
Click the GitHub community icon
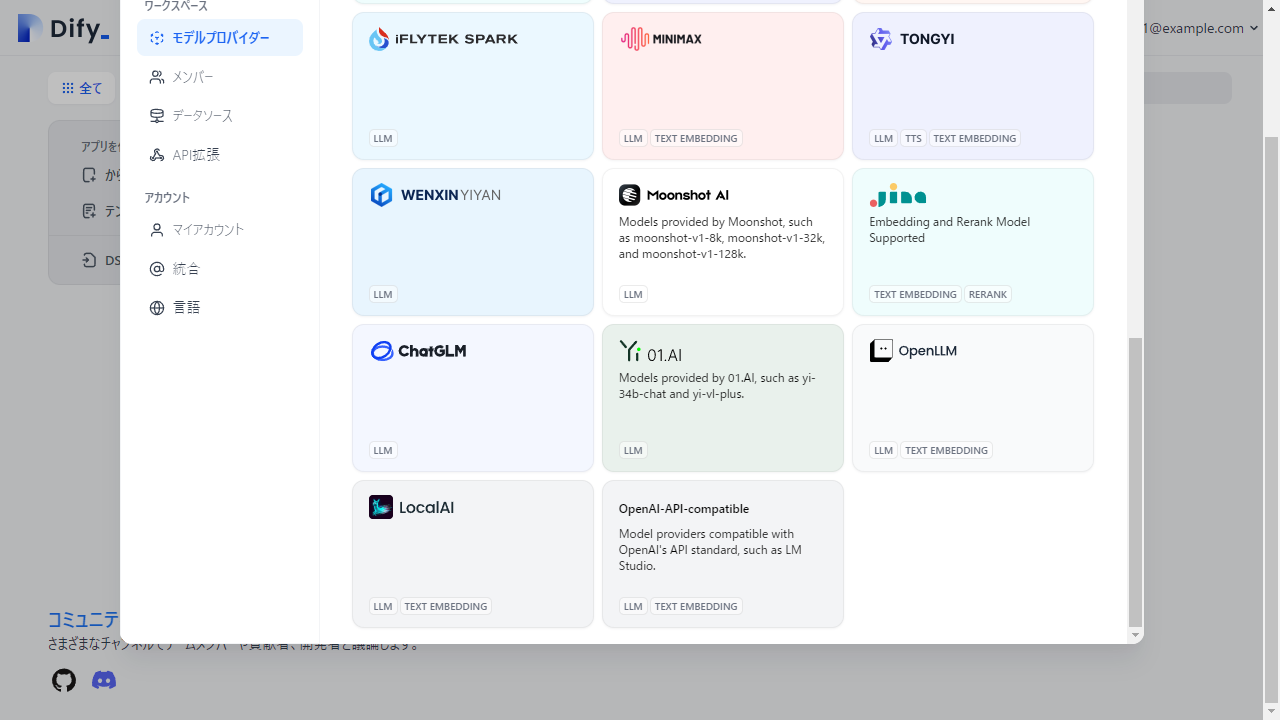(63, 680)
